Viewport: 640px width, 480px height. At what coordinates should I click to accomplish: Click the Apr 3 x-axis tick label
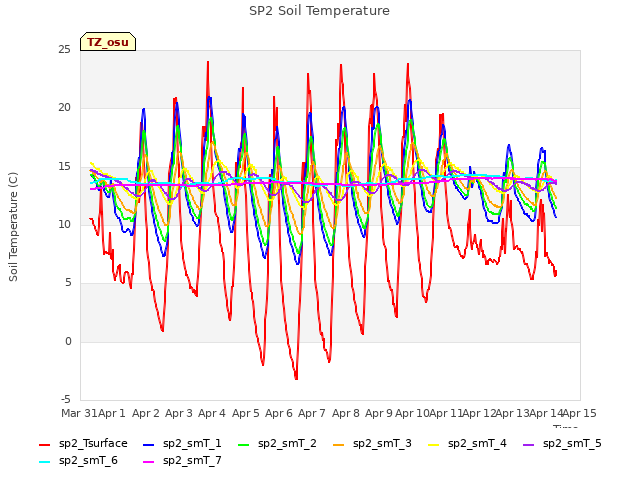pyautogui.click(x=179, y=413)
